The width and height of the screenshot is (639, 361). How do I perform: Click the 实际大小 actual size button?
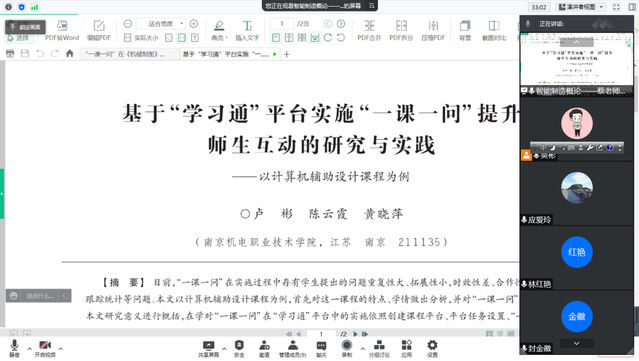(141, 38)
